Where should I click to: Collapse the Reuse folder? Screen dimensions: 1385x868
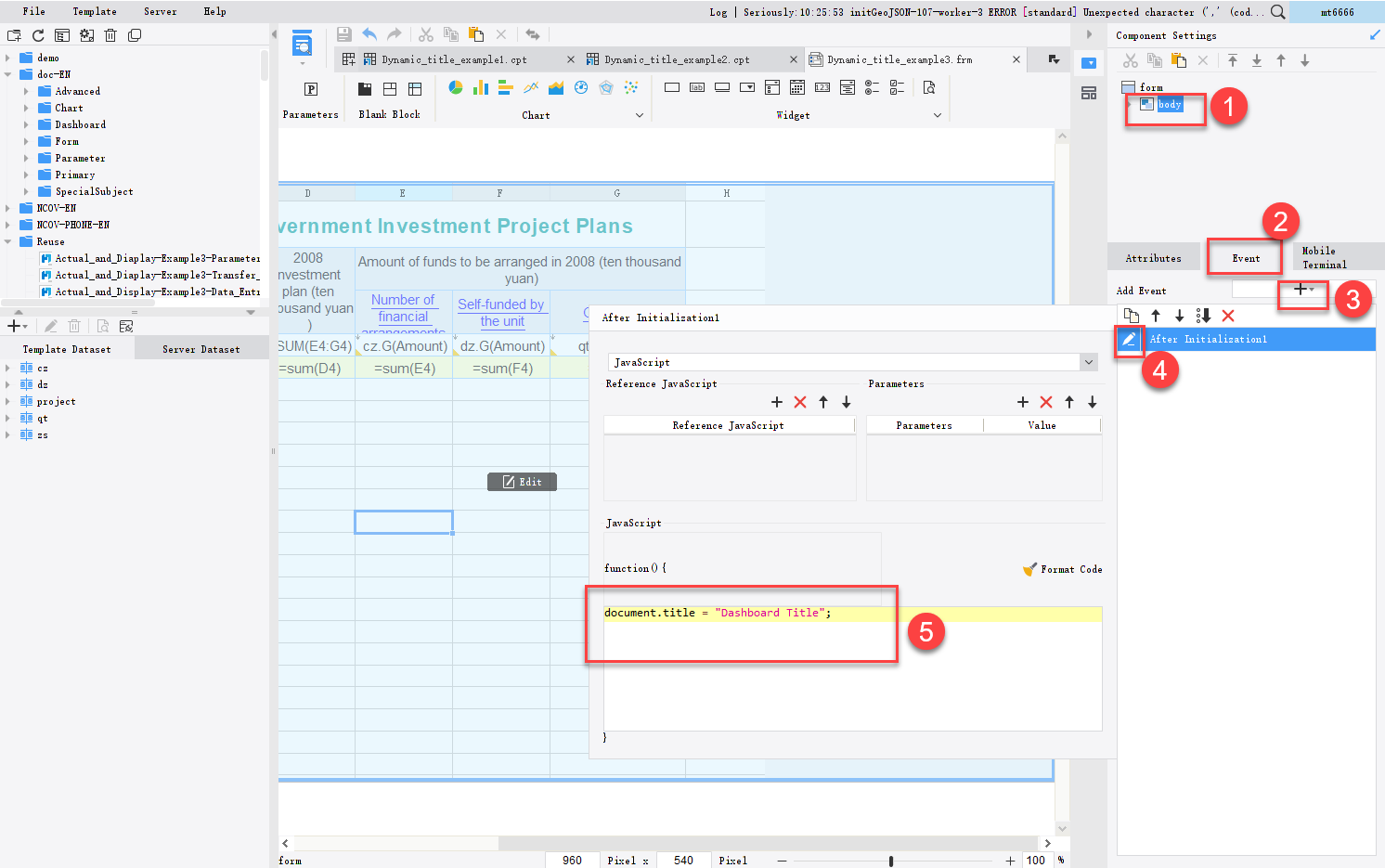pos(7,241)
